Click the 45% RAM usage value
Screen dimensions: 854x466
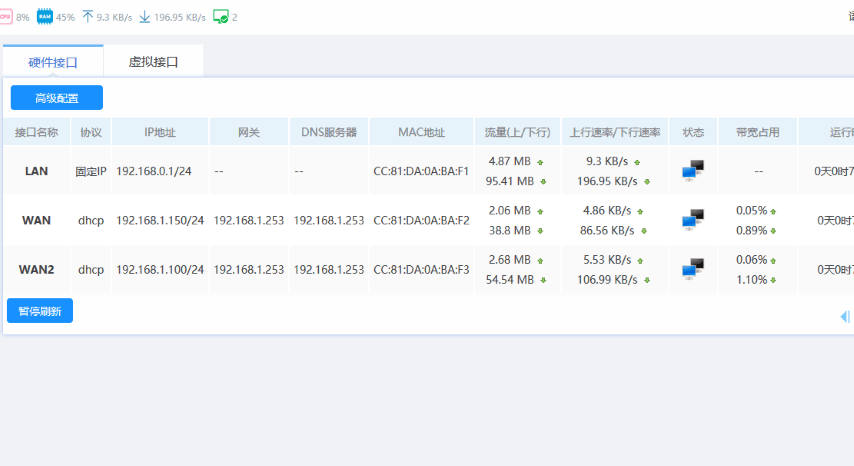(x=65, y=17)
